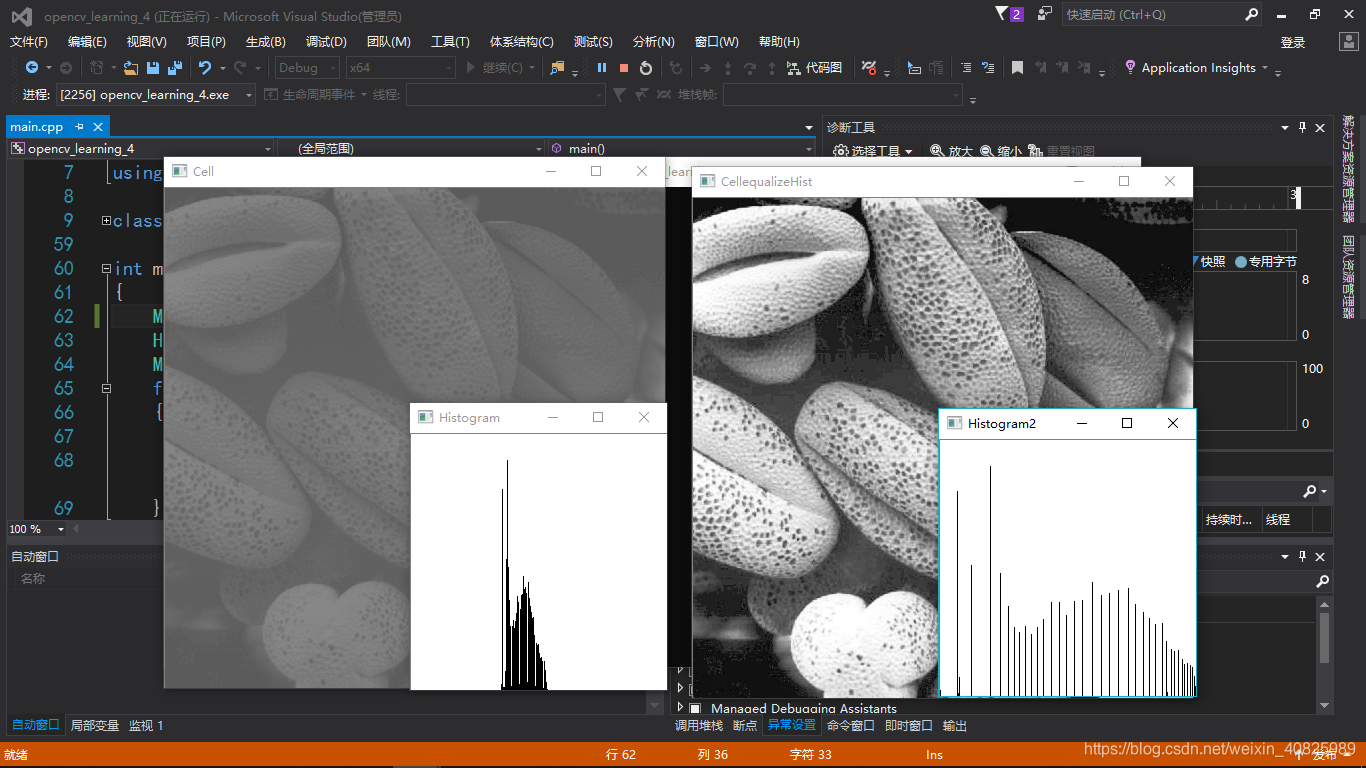Click the quick launch search magnifier
1366x768 pixels.
click(x=1251, y=14)
